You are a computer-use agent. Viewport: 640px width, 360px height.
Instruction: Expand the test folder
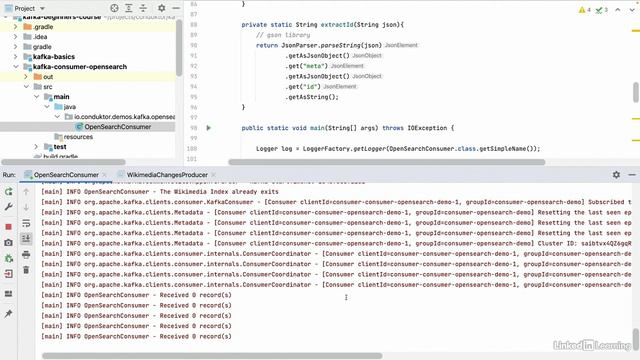[x=36, y=147]
